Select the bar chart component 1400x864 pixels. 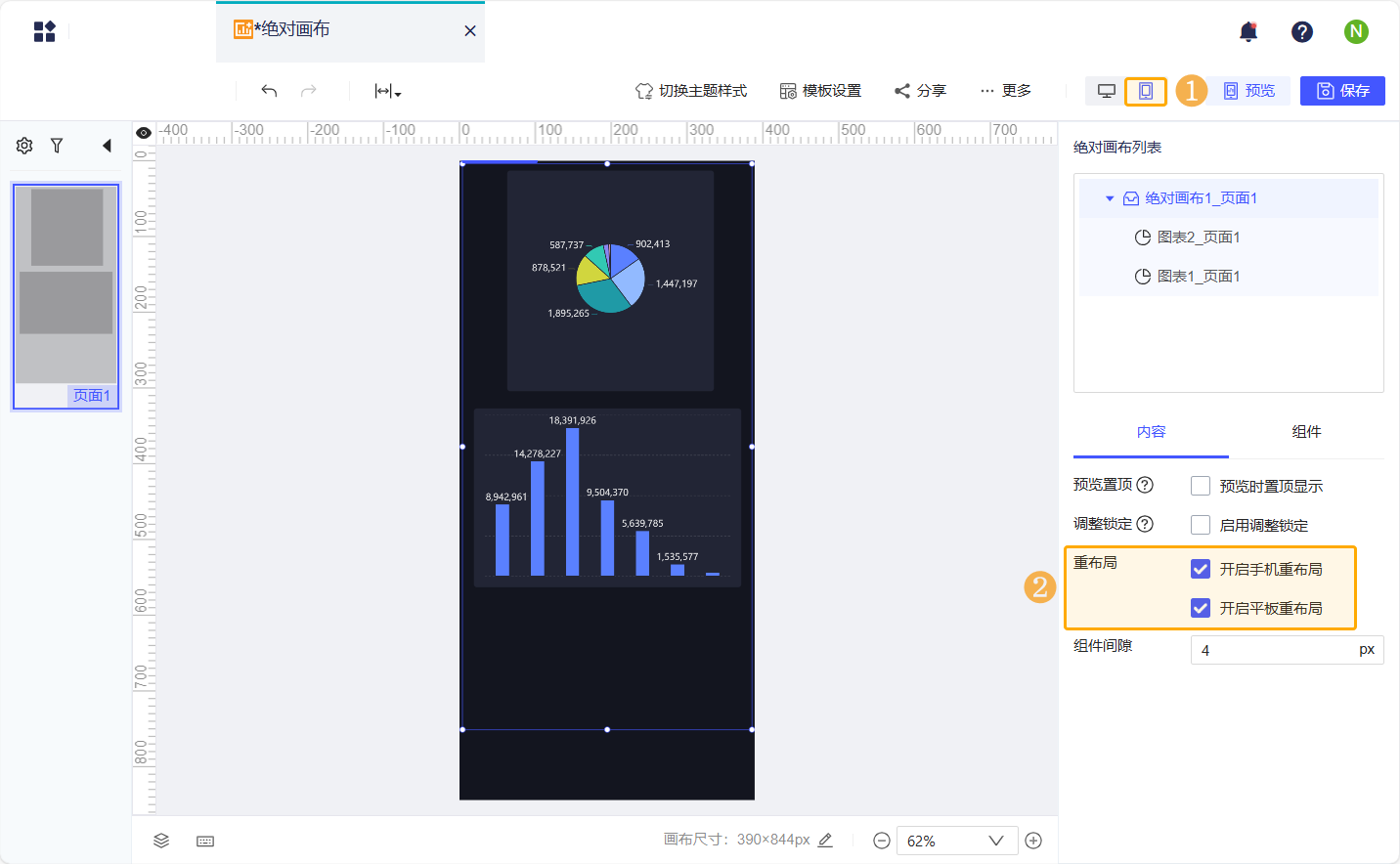pos(607,497)
